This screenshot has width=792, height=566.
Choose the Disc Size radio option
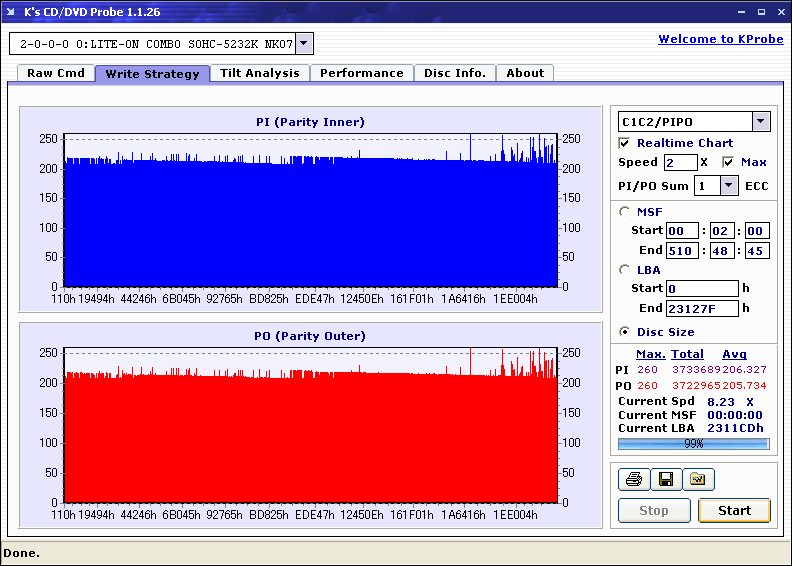pyautogui.click(x=625, y=332)
